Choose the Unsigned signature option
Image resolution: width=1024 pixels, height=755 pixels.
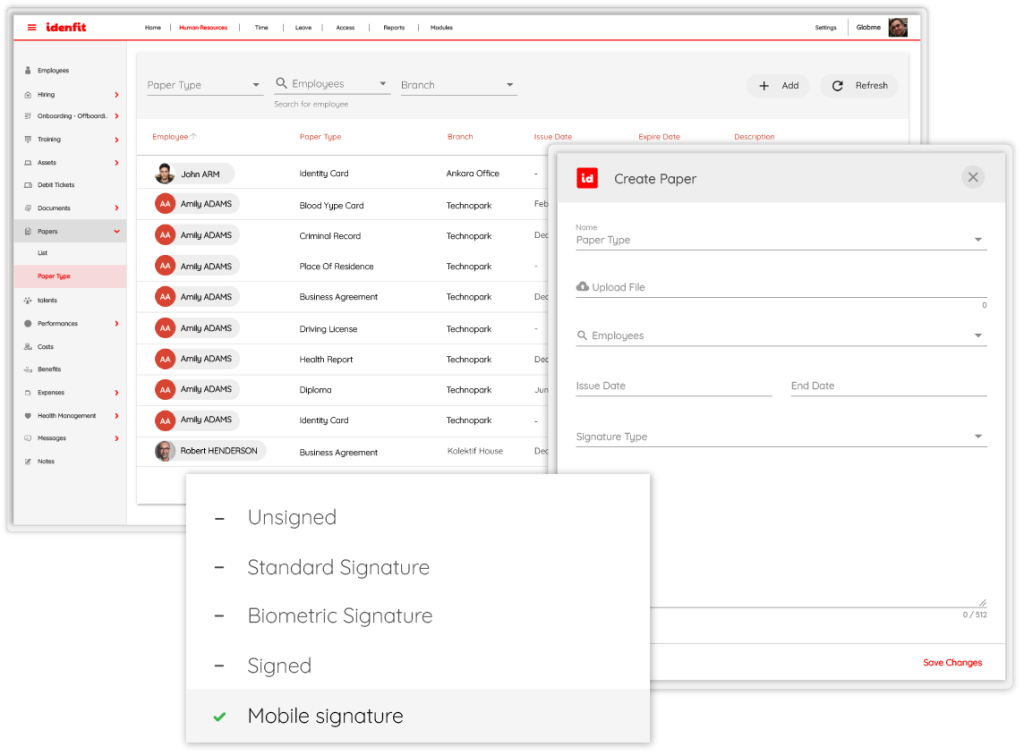click(291, 517)
